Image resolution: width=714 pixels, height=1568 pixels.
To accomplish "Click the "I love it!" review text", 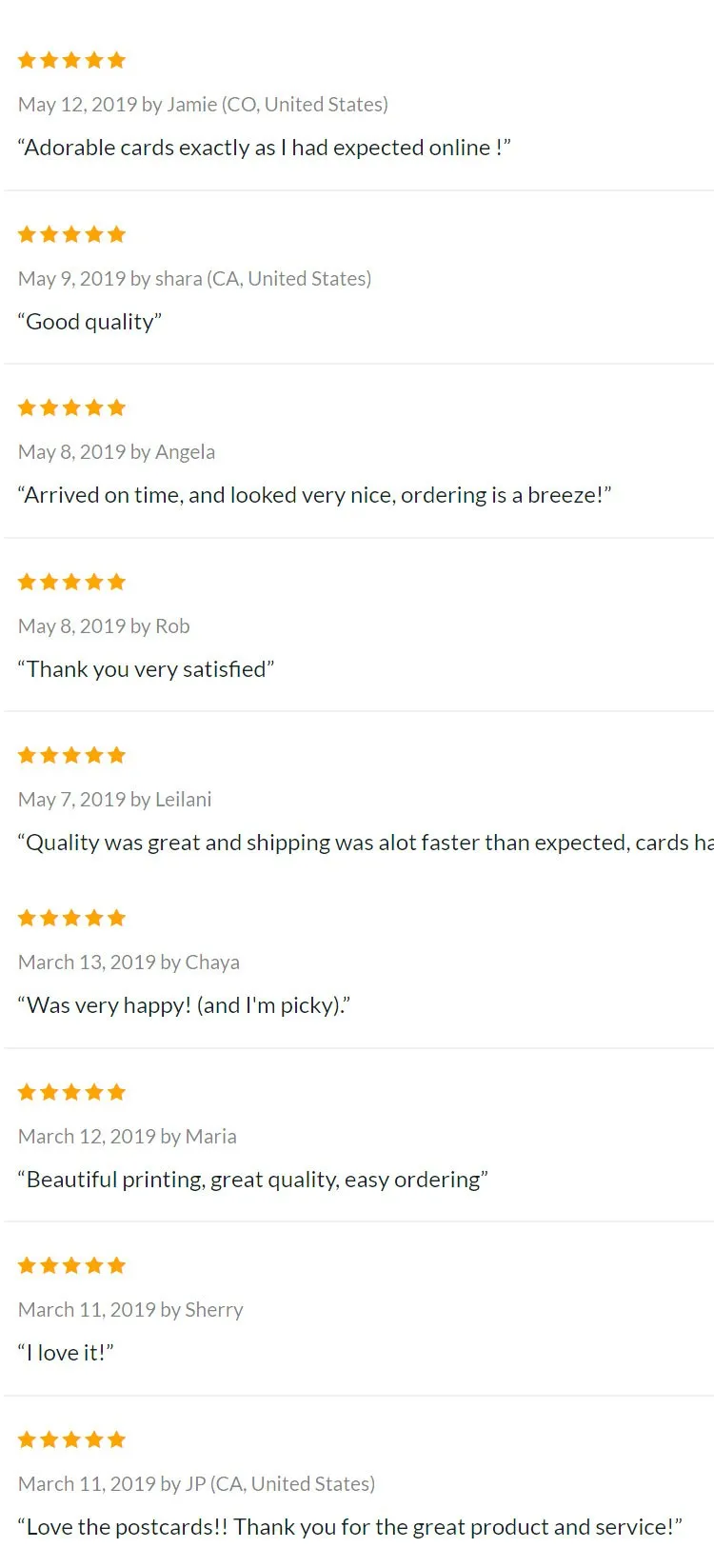I will pos(66,1353).
